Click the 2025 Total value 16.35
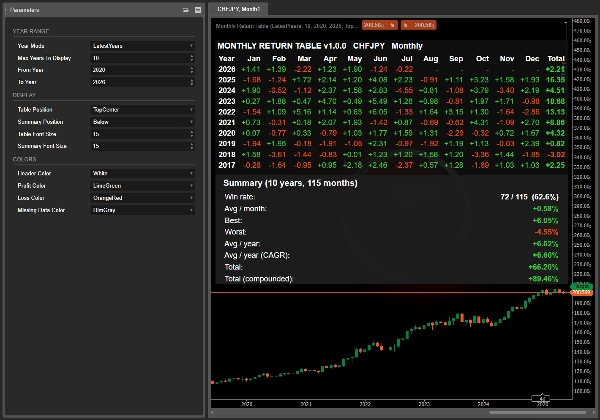This screenshot has width=600, height=420. click(555, 80)
